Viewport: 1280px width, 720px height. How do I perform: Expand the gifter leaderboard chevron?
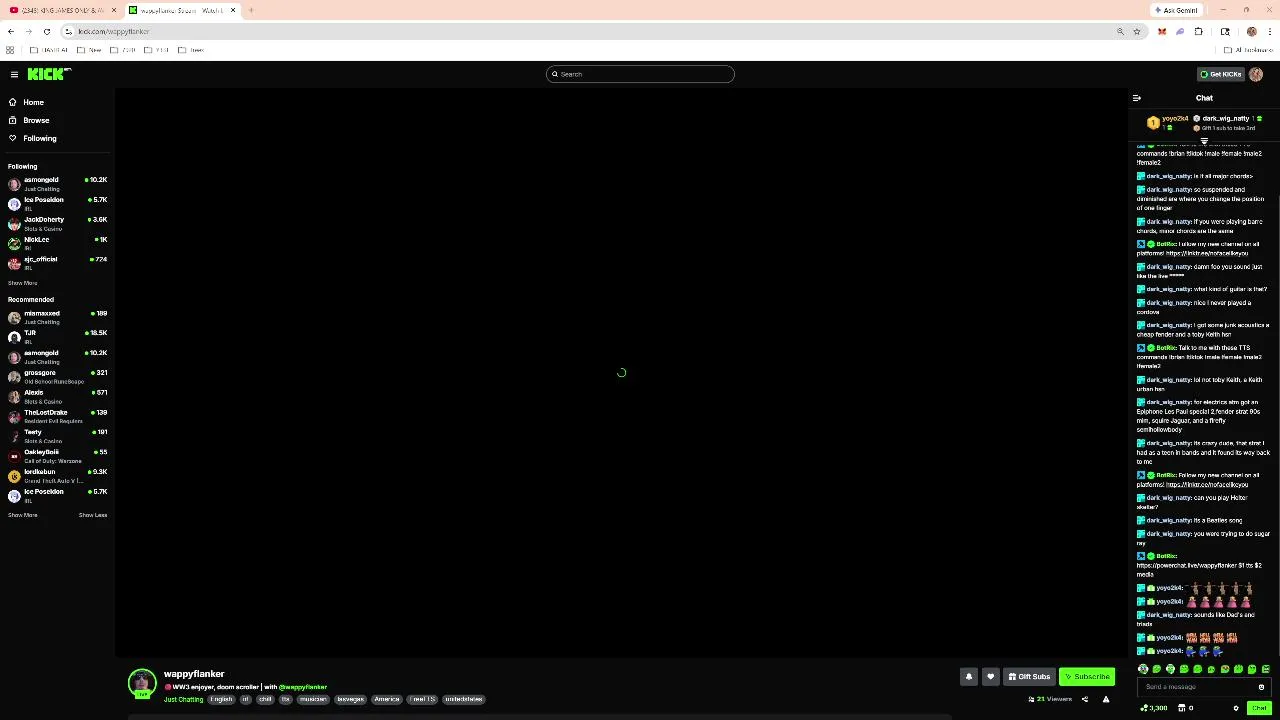click(x=1204, y=141)
